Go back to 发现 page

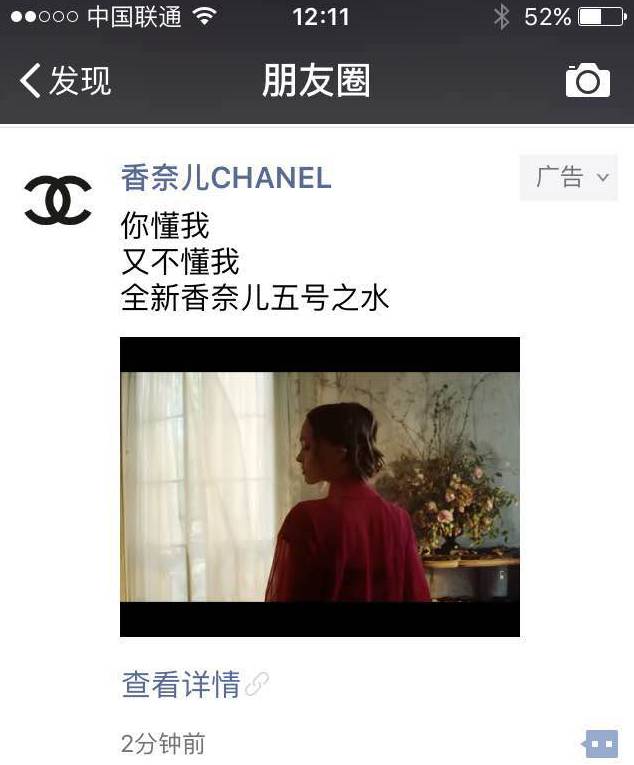click(x=66, y=81)
